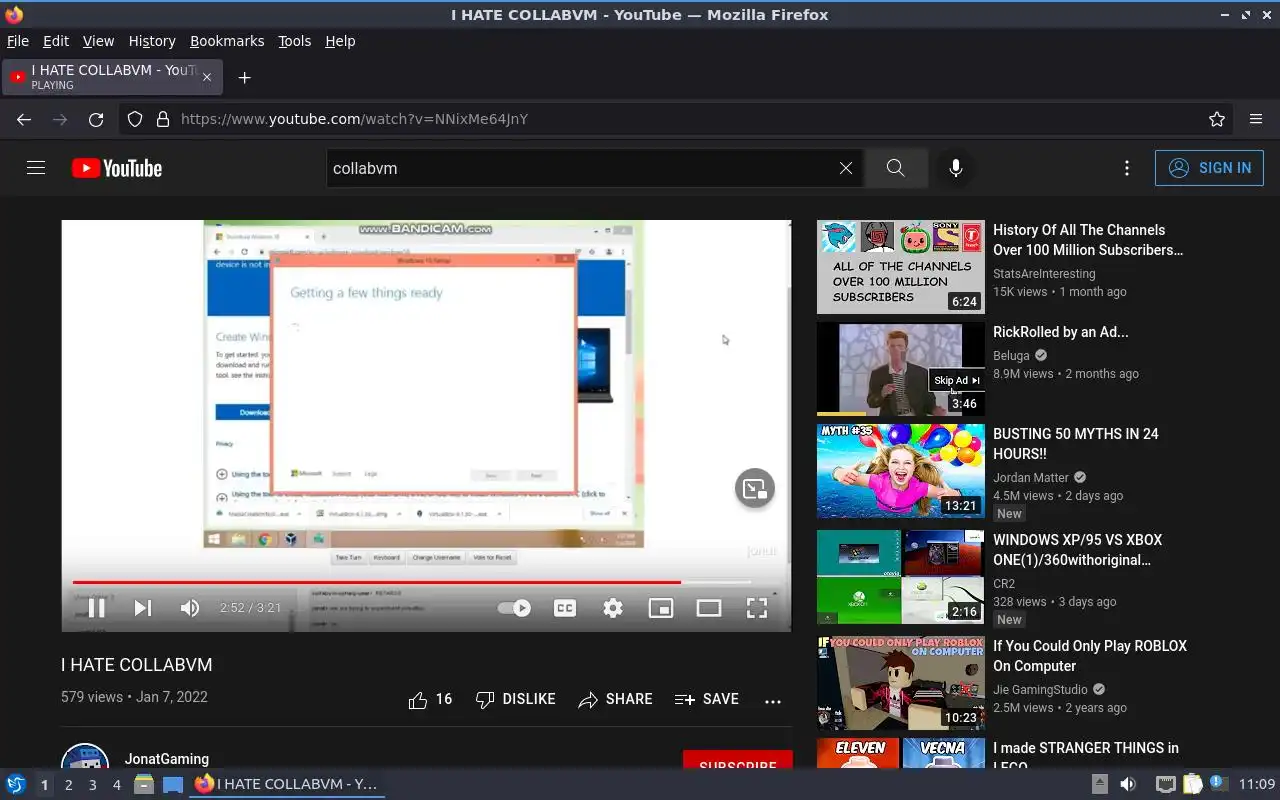
Task: Switch to workspace 2 in the taskbar
Action: pyautogui.click(x=68, y=785)
